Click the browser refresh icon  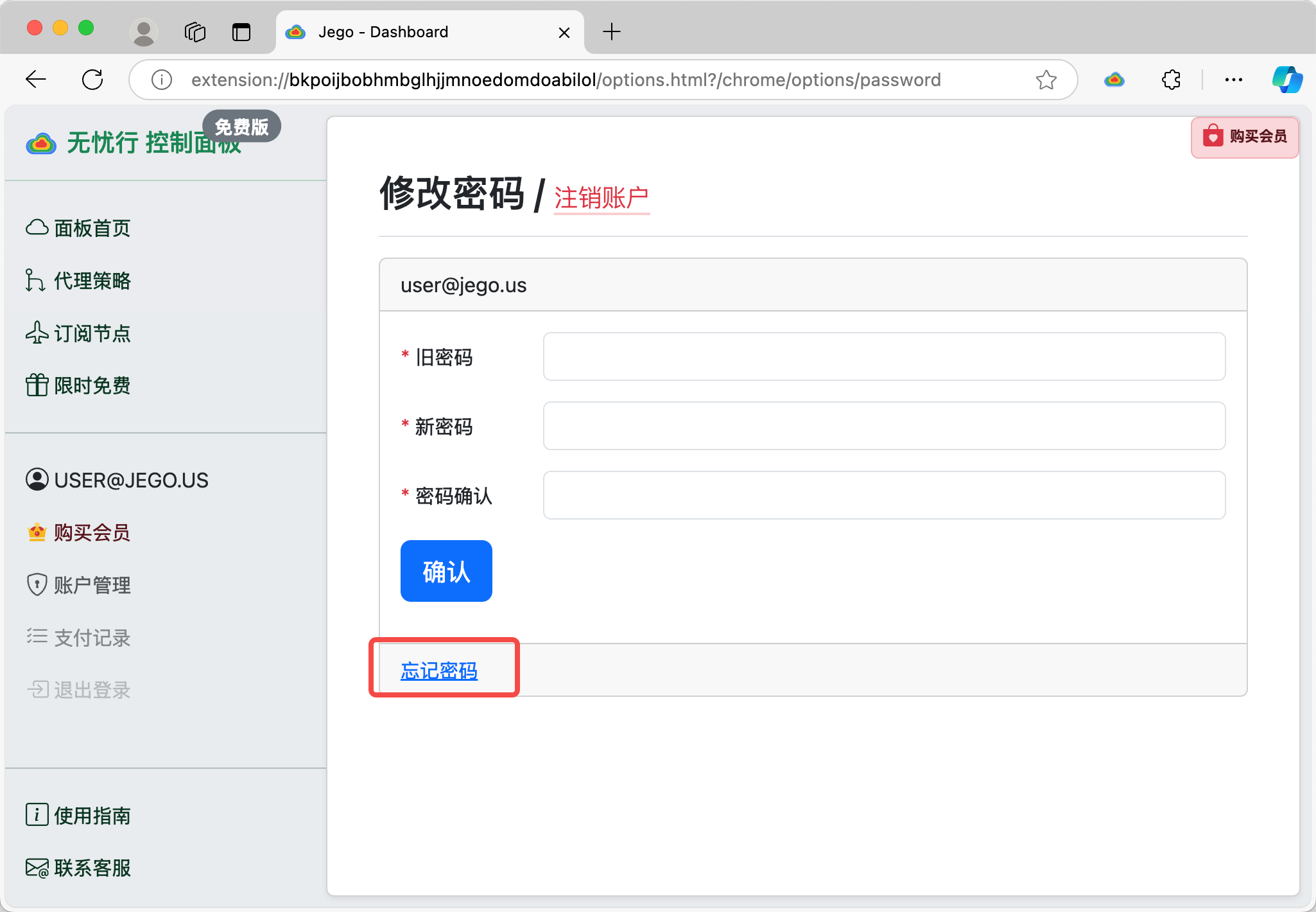point(92,80)
